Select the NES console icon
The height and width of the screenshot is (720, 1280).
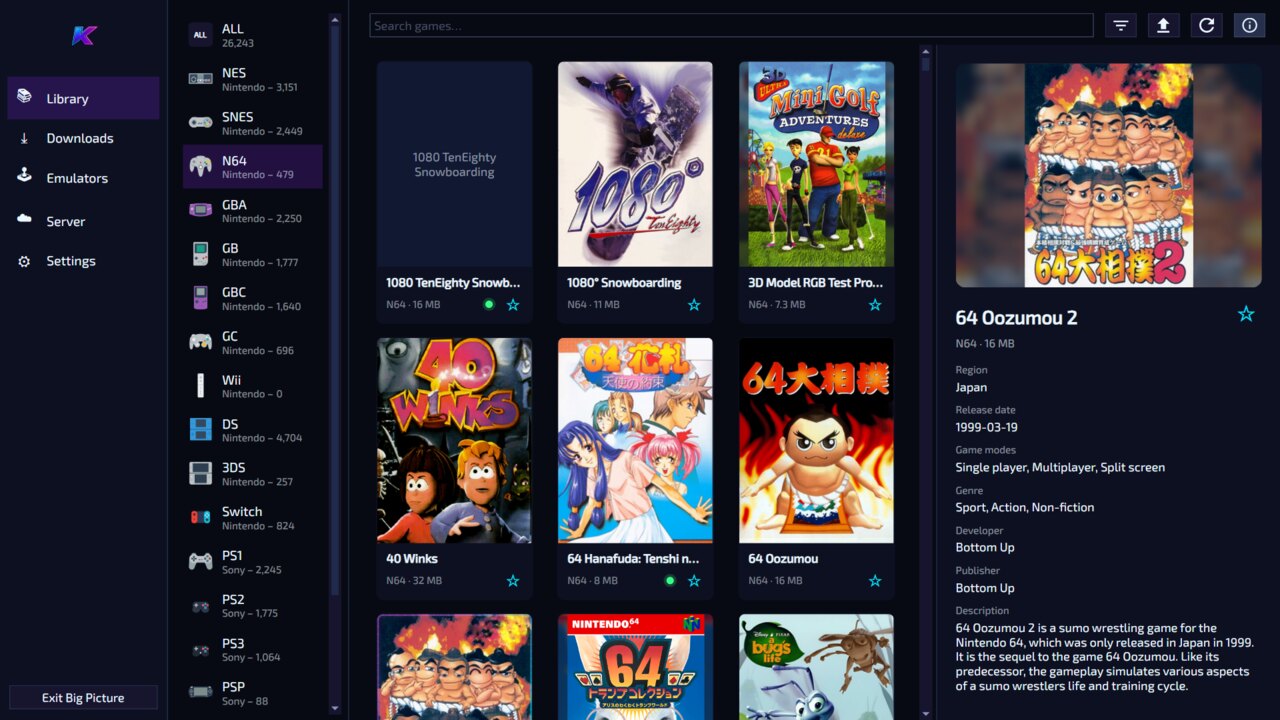[x=201, y=79]
